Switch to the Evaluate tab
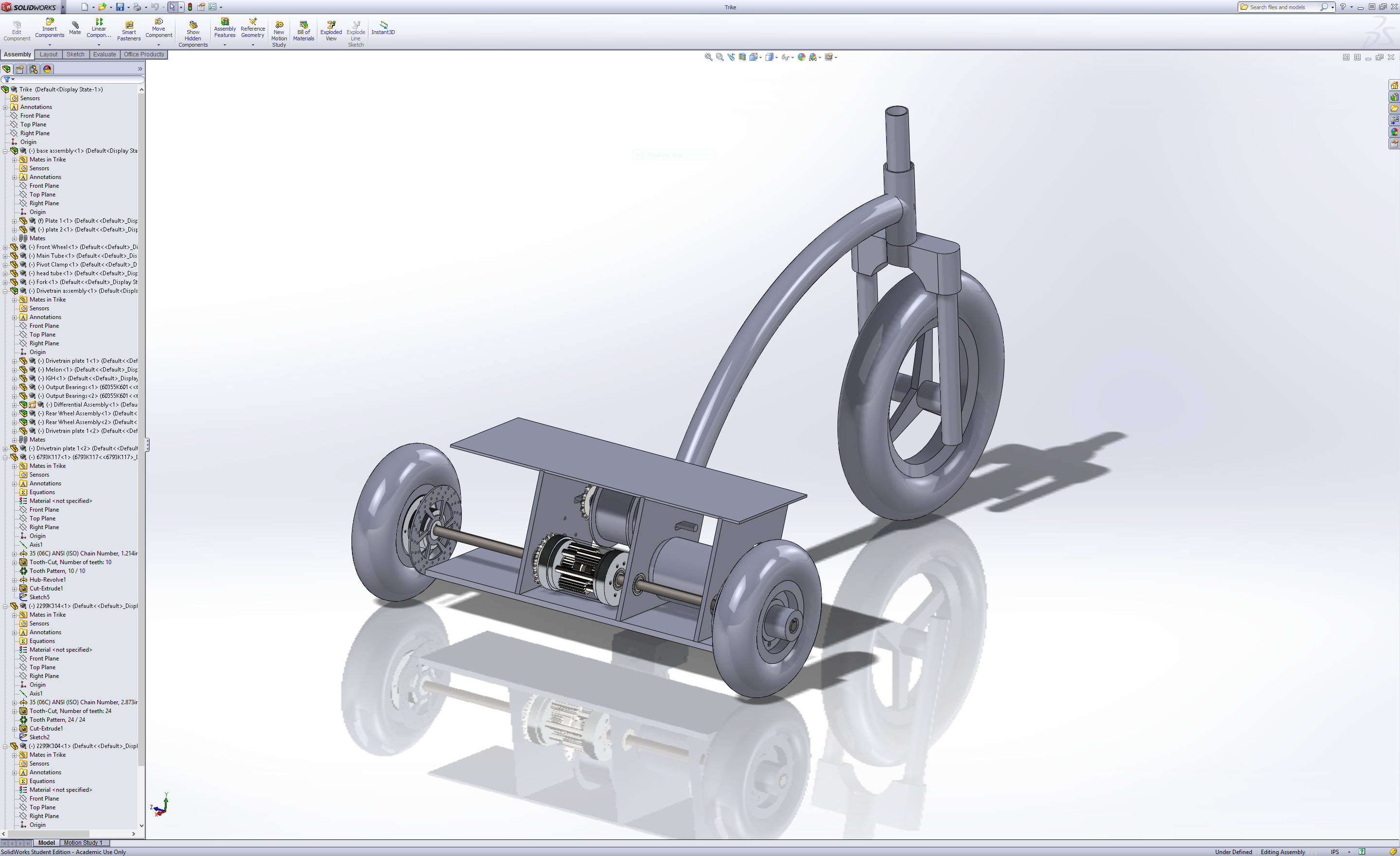 pyautogui.click(x=104, y=54)
